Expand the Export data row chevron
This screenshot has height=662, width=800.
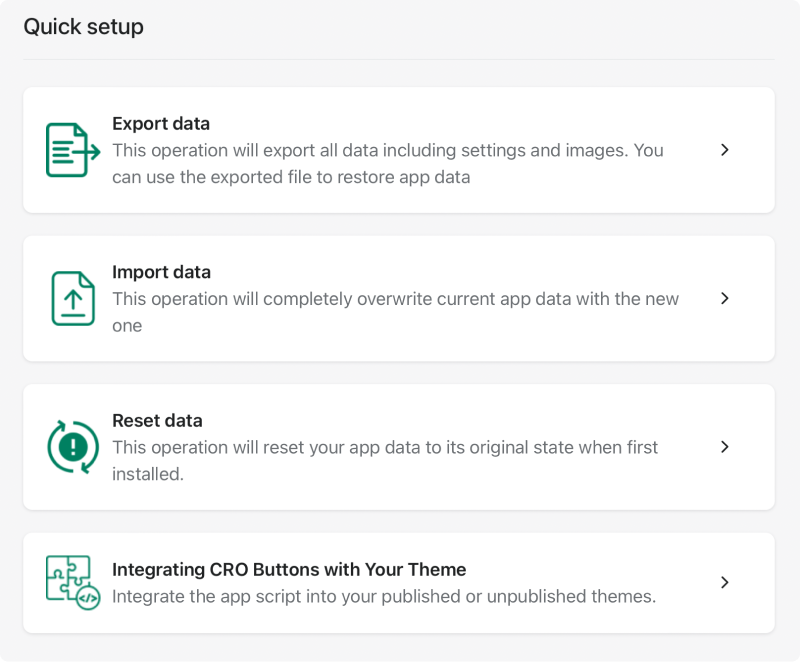coord(725,150)
